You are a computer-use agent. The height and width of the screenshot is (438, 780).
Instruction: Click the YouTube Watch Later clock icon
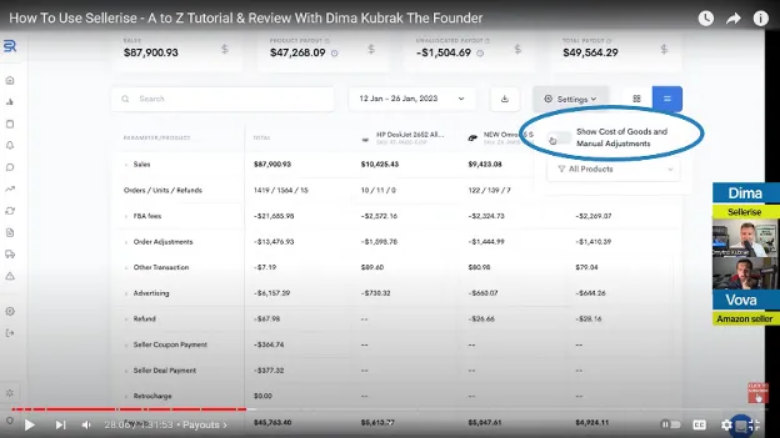(x=706, y=18)
